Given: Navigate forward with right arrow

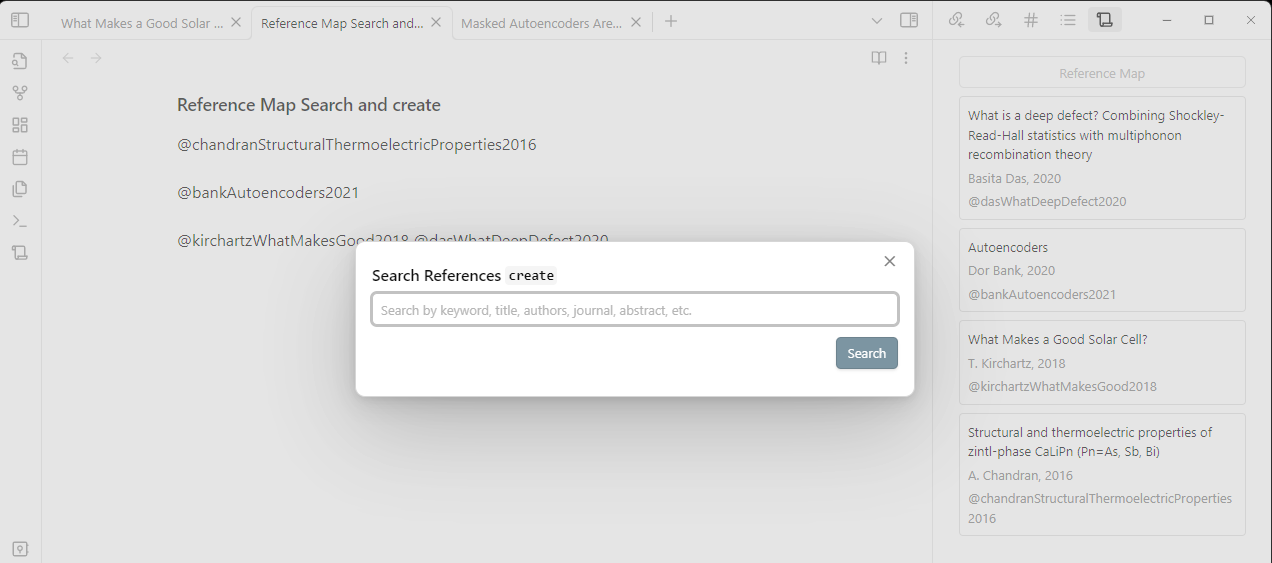Looking at the screenshot, I should (96, 58).
